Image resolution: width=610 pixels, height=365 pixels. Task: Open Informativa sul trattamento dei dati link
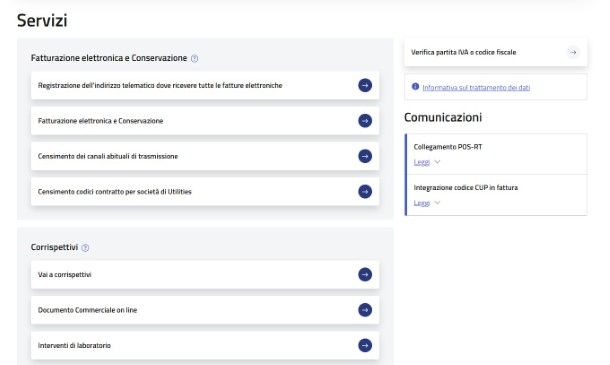(476, 88)
